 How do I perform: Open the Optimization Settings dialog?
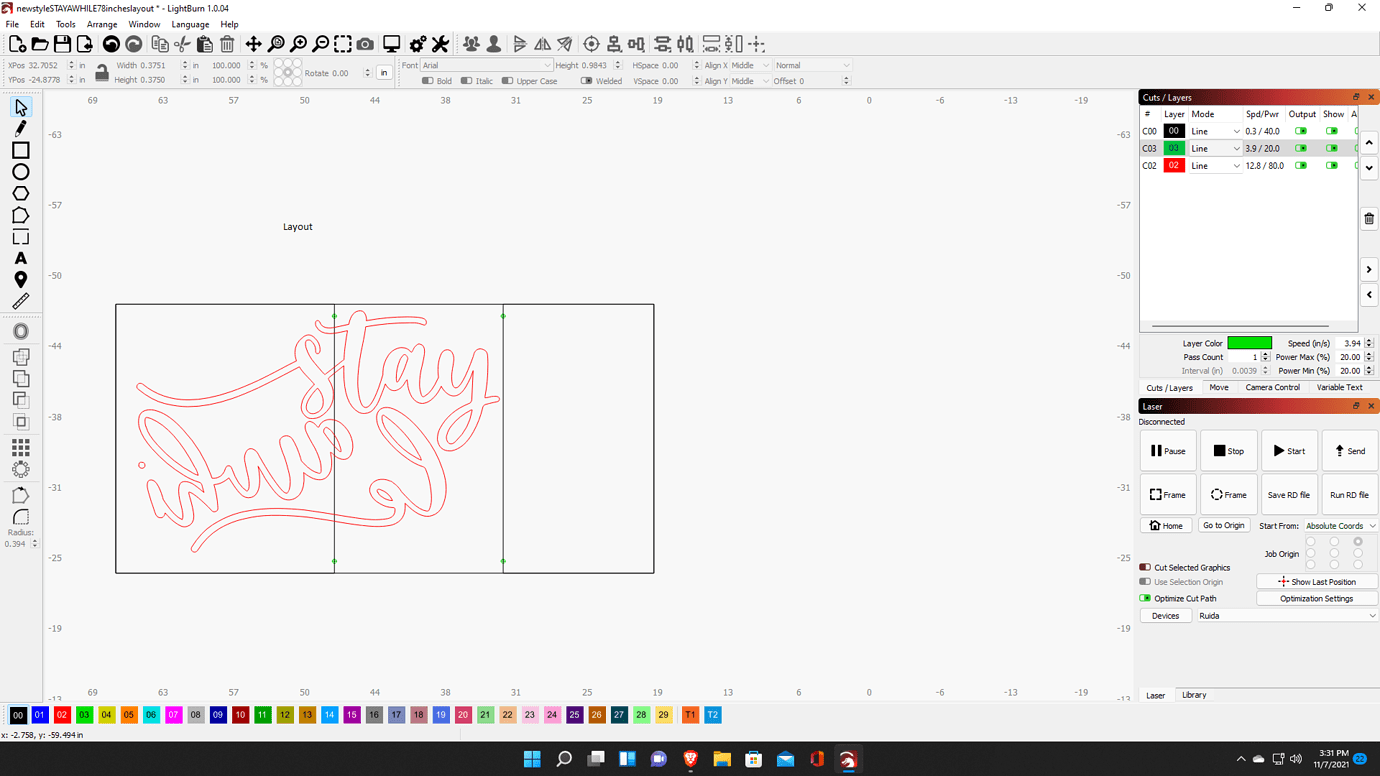[x=1317, y=597]
